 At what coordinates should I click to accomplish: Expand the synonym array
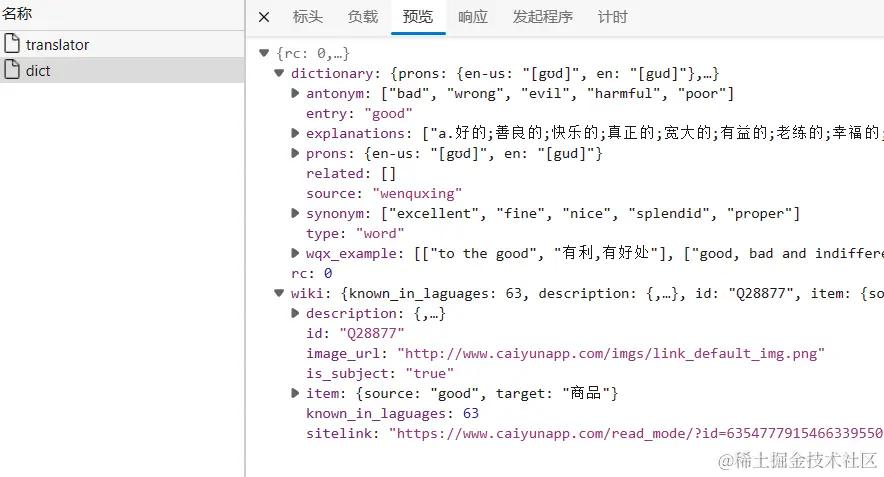tap(295, 213)
